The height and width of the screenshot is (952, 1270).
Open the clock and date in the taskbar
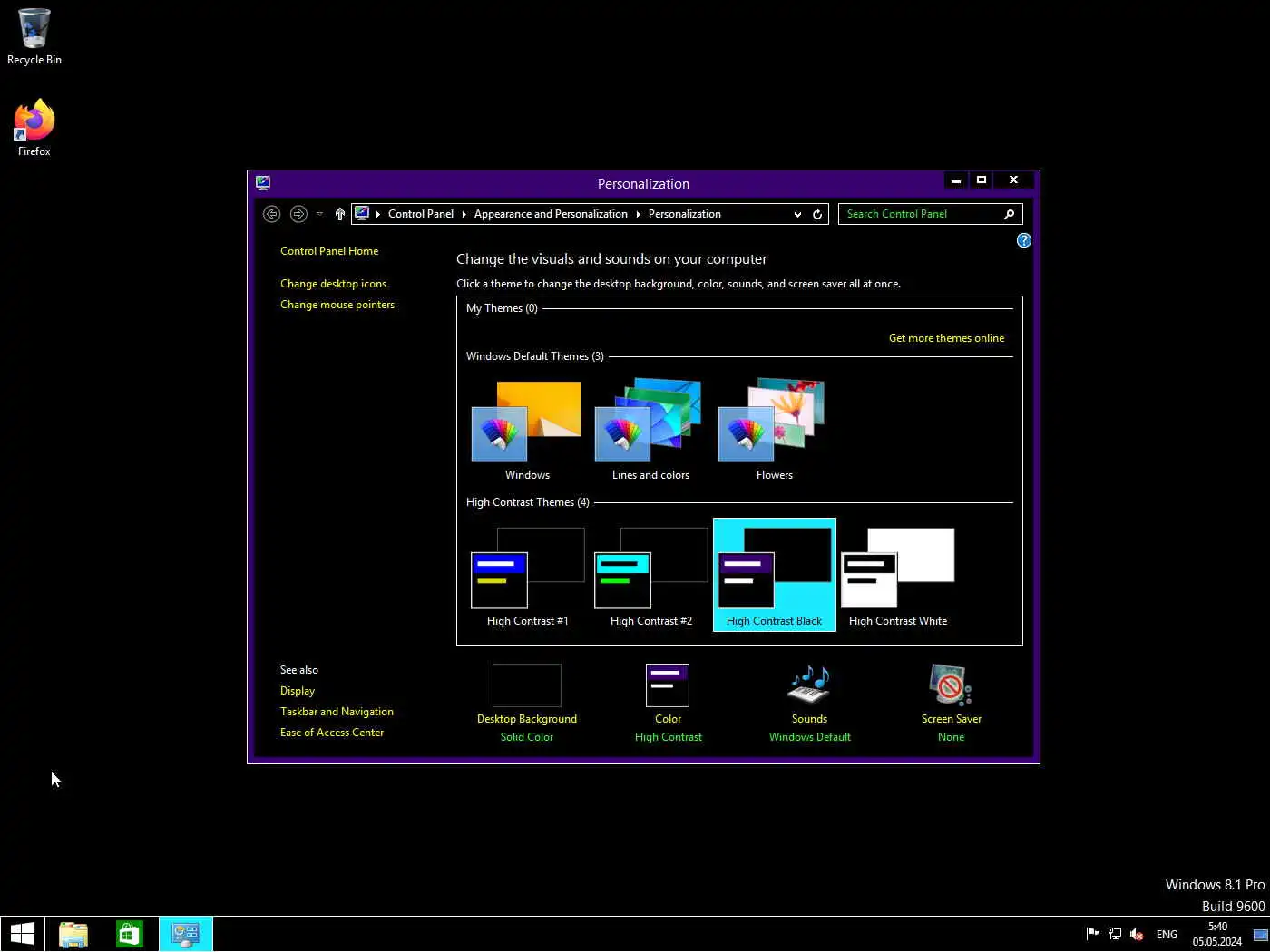[x=1217, y=934]
